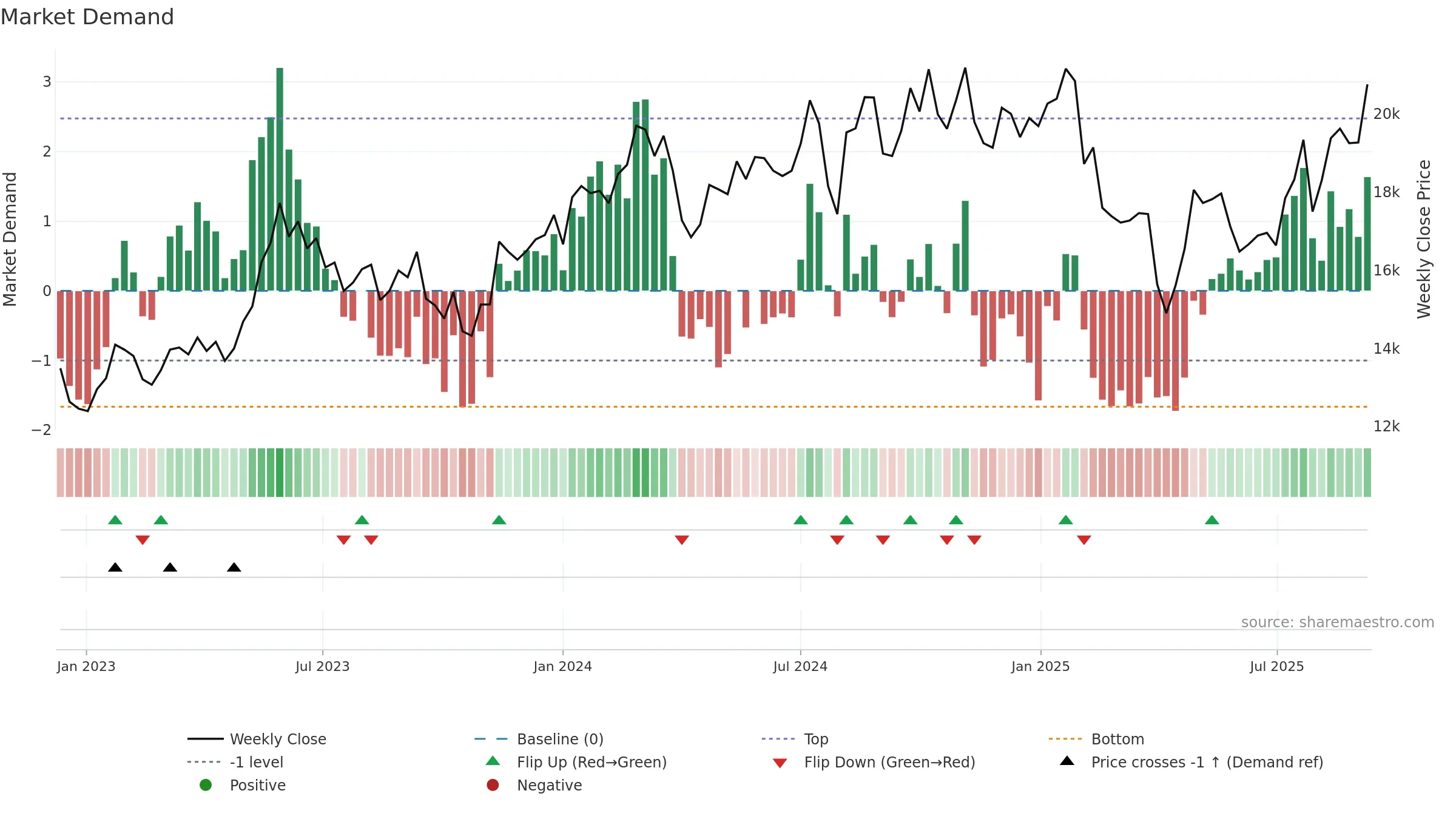Click the last green flip-up marker in 2025
This screenshot has height=819, width=1456.
1212,520
